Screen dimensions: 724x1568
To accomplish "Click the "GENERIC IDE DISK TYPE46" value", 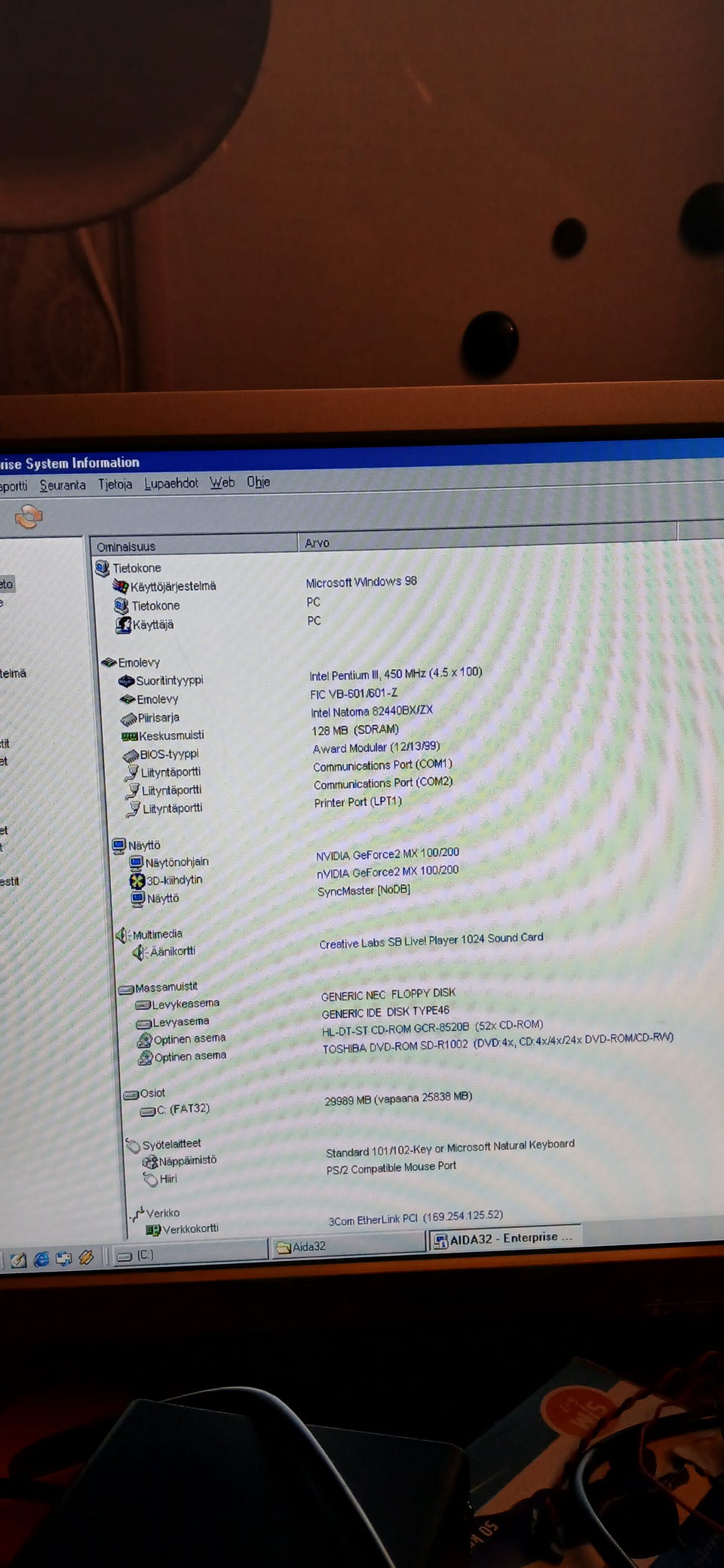I will coord(385,1012).
